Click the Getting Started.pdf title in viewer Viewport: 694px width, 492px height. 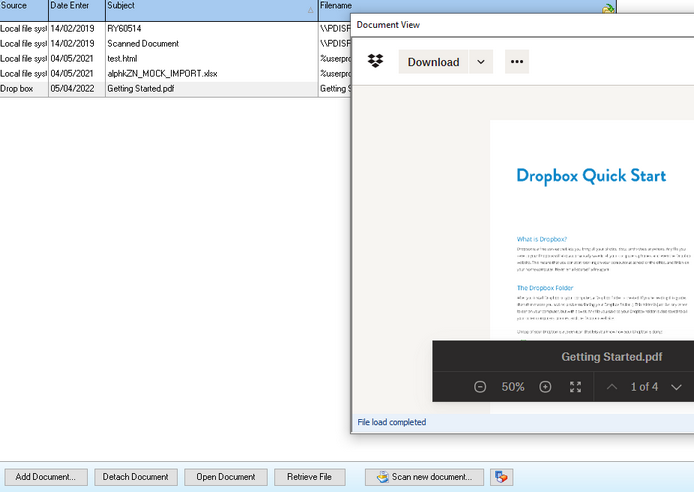(x=612, y=357)
